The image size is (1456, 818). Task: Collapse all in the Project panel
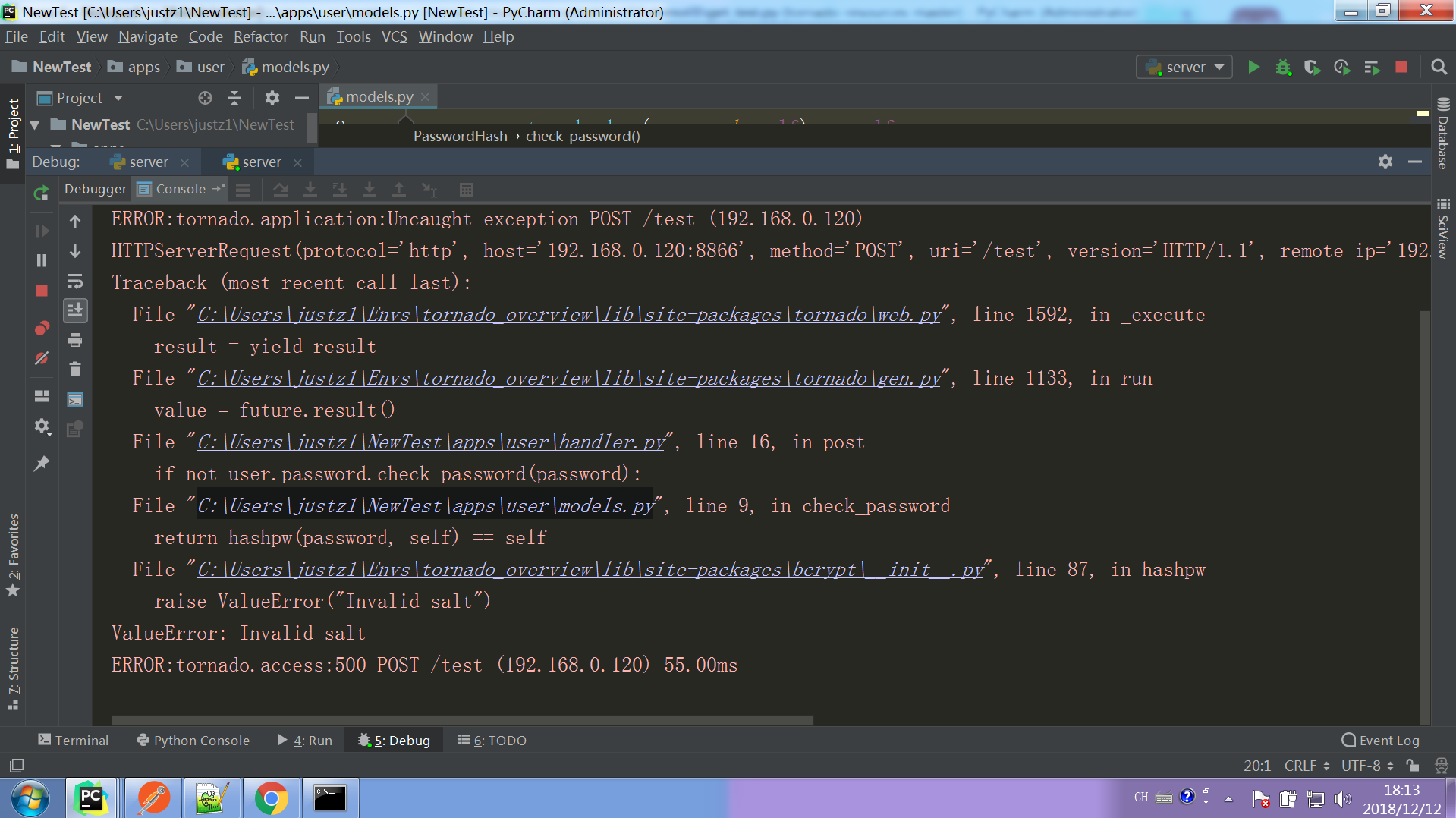click(x=234, y=98)
